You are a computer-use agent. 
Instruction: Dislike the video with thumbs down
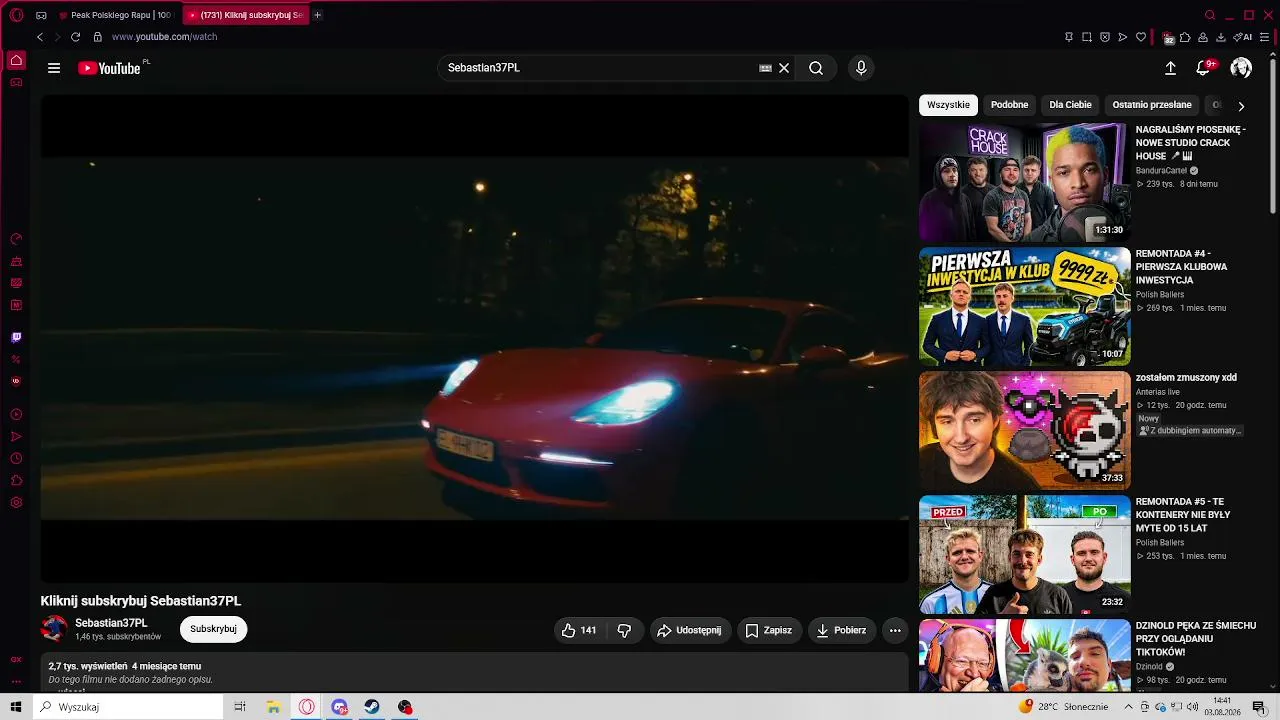(624, 630)
